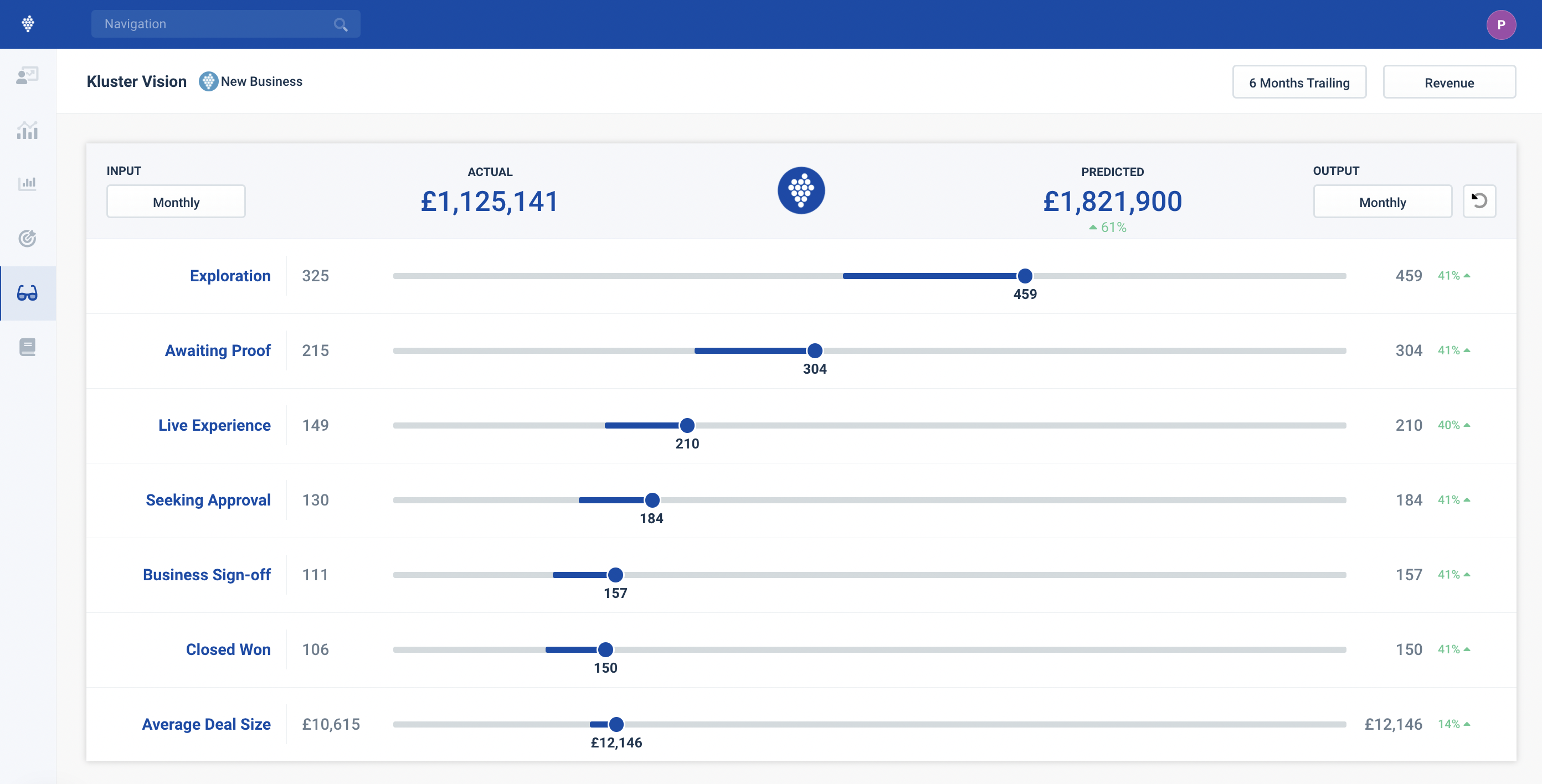Focus the Navigation search field
The width and height of the screenshot is (1542, 784).
click(x=215, y=24)
